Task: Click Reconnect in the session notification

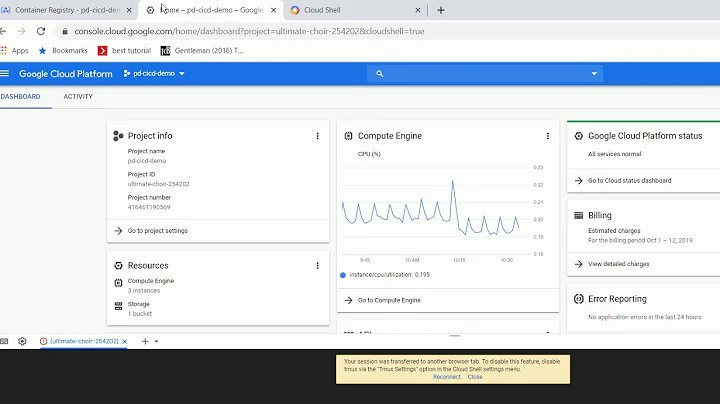Action: [446, 377]
